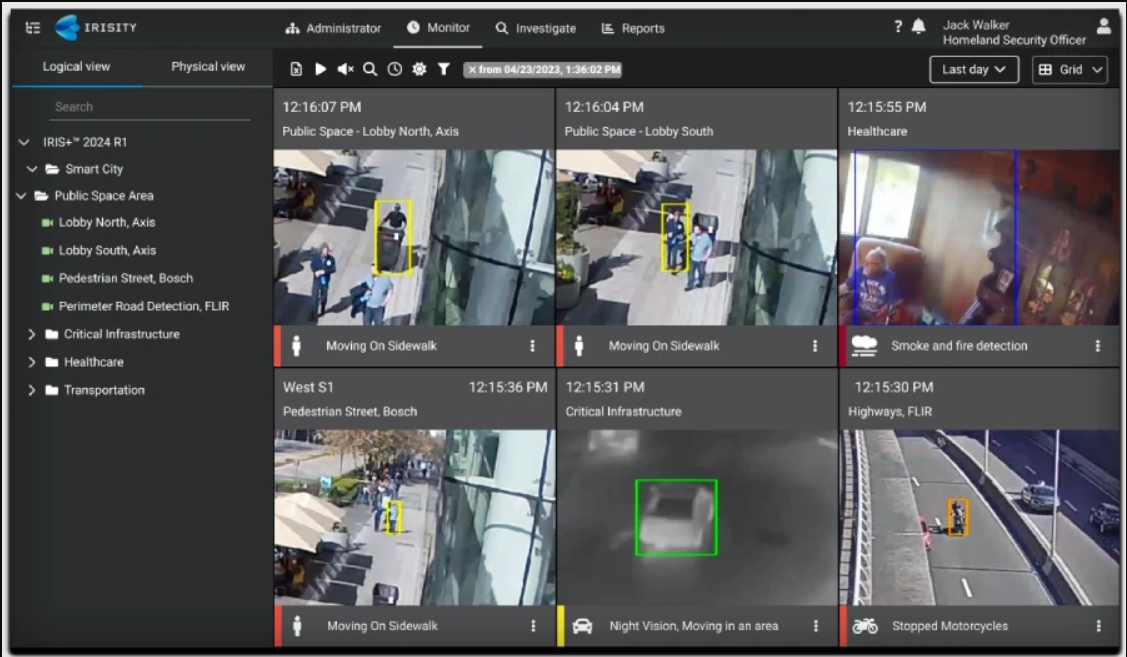Viewport: 1127px width, 657px height.
Task: Open the Critical Infrastructure night vision thumbnail
Action: [x=697, y=518]
